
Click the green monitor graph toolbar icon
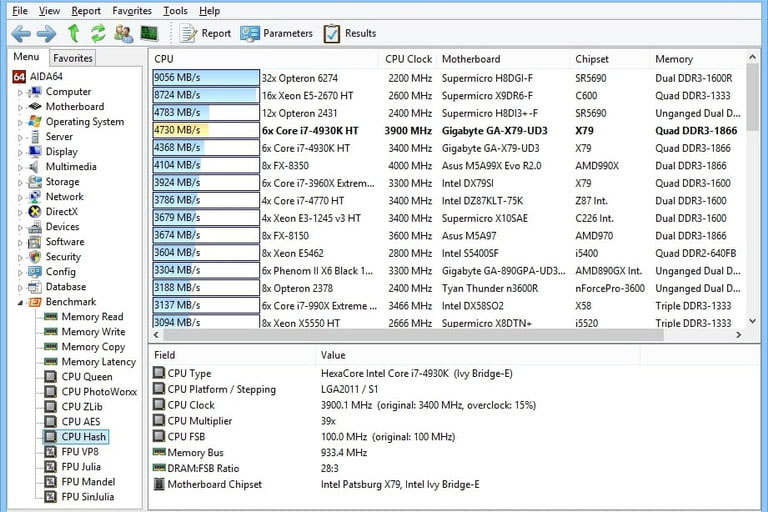149,33
